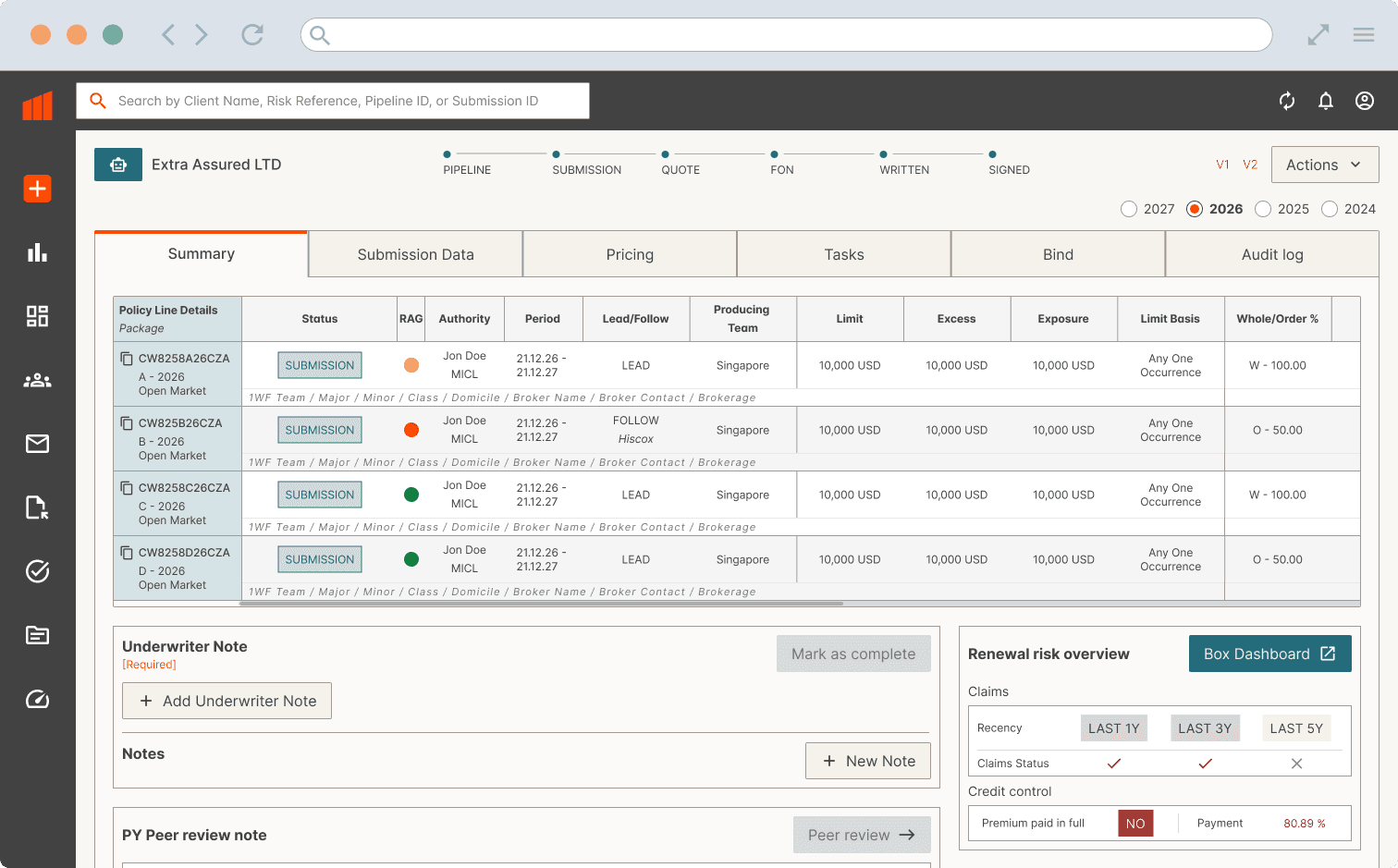1398x868 pixels.
Task: Open the folder list sidebar icon
Action: [x=37, y=635]
